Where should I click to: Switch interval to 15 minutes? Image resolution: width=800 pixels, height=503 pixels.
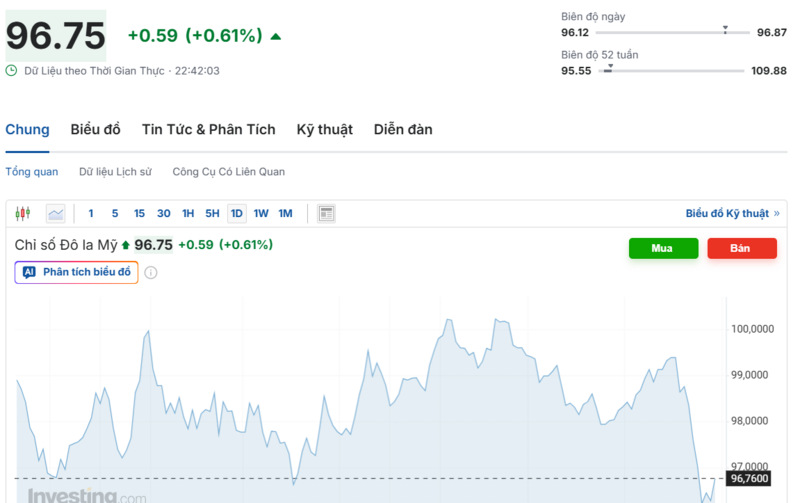139,213
